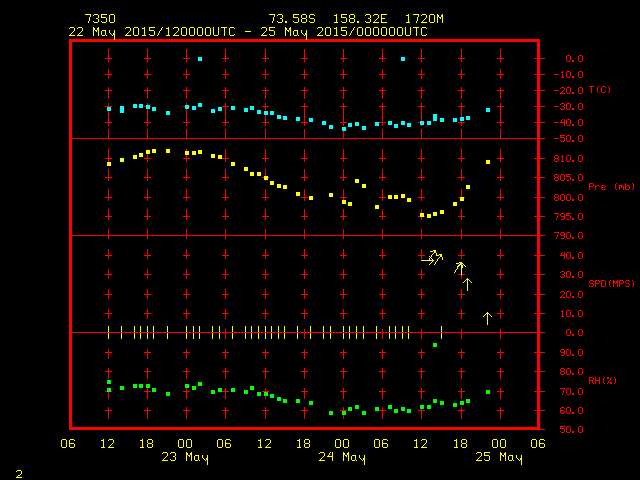Click the 40.0 wind speed axis value
The height and width of the screenshot is (480, 640).
(571, 256)
